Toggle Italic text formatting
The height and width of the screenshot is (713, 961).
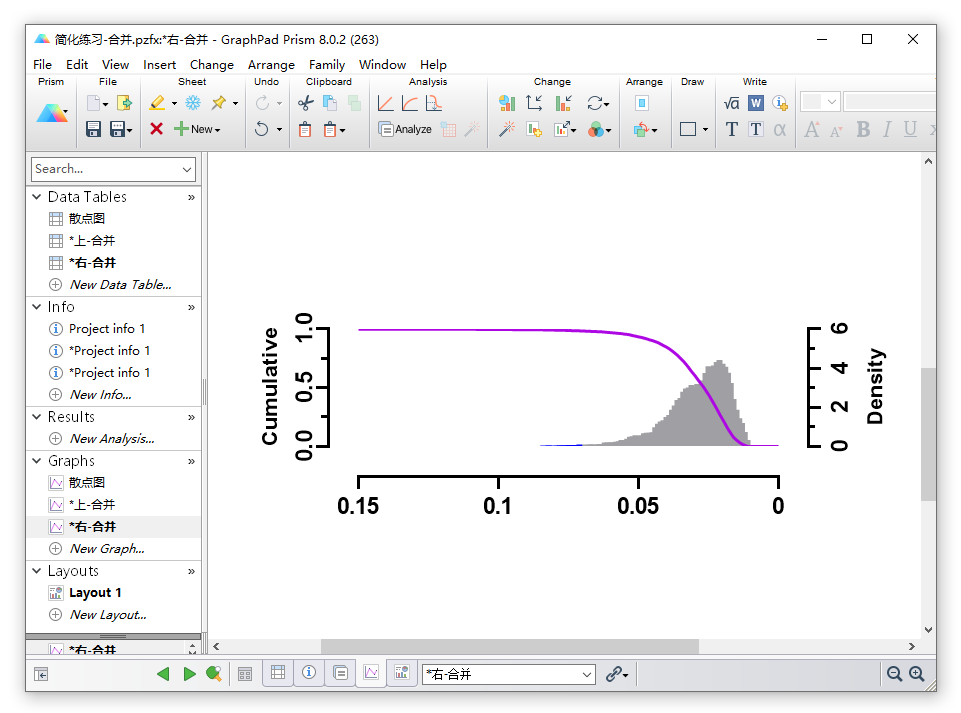(887, 129)
